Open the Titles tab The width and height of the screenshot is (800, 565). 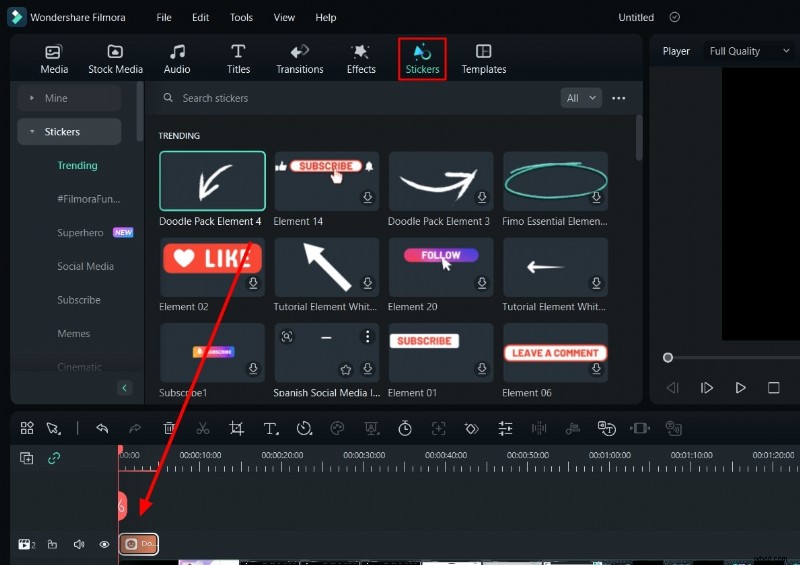[238, 59]
